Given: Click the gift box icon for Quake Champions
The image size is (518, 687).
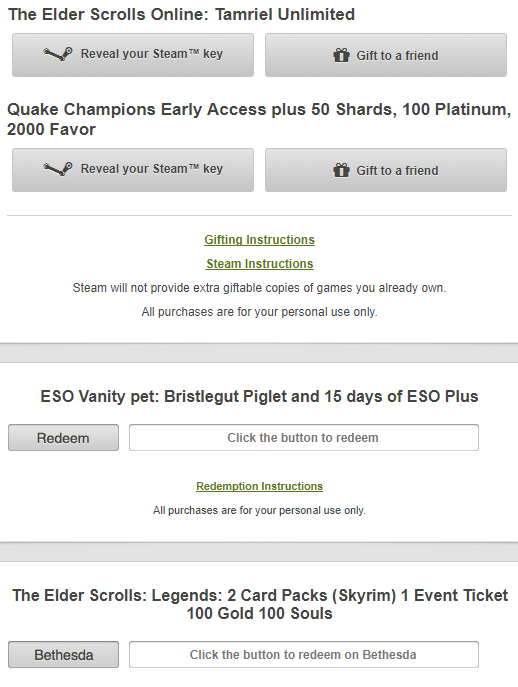Looking at the screenshot, I should [x=341, y=170].
